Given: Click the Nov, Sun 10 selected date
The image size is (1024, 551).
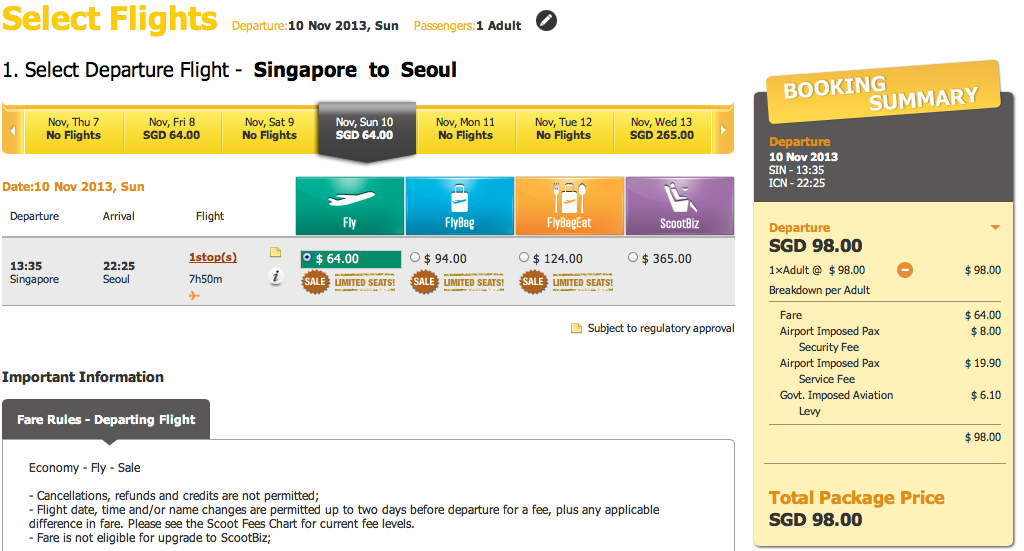Looking at the screenshot, I should point(366,129).
